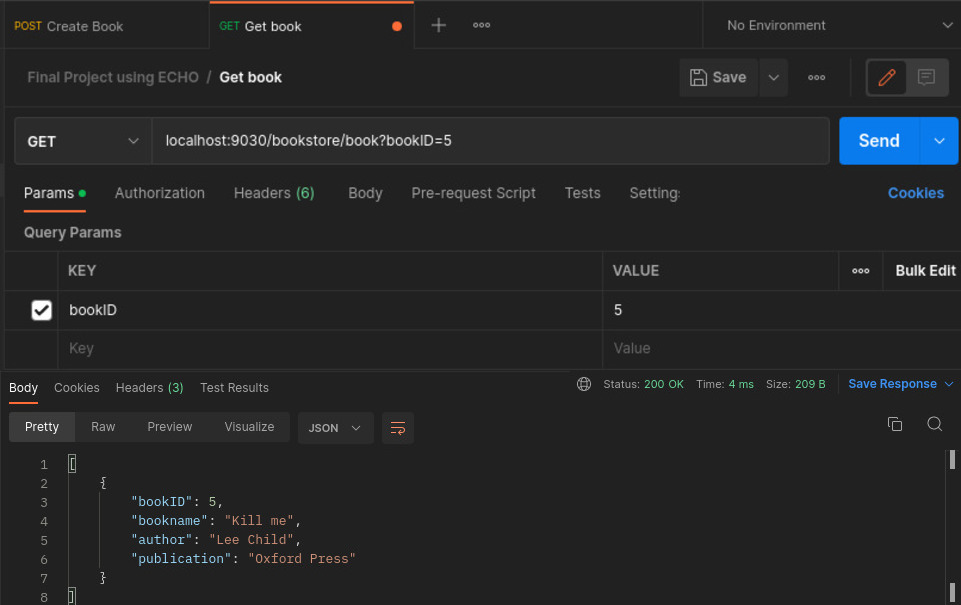Search the response with magnifier icon

[934, 424]
